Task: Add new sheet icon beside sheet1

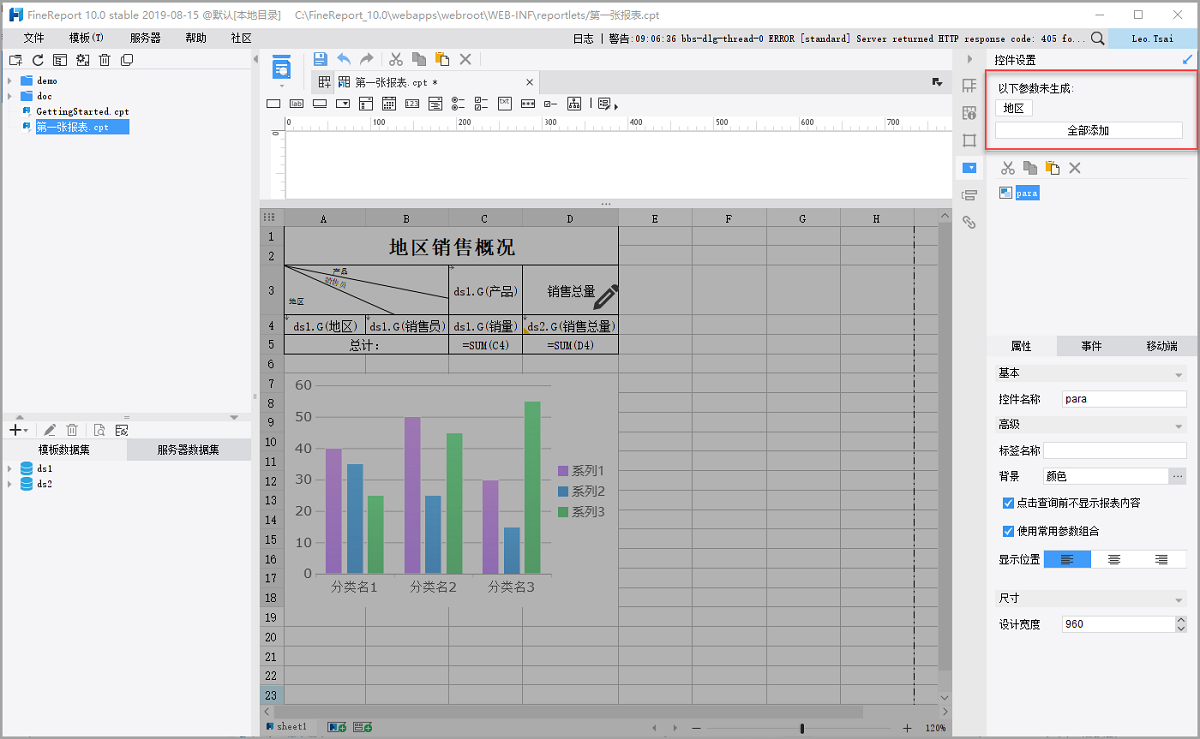Action: (x=337, y=726)
